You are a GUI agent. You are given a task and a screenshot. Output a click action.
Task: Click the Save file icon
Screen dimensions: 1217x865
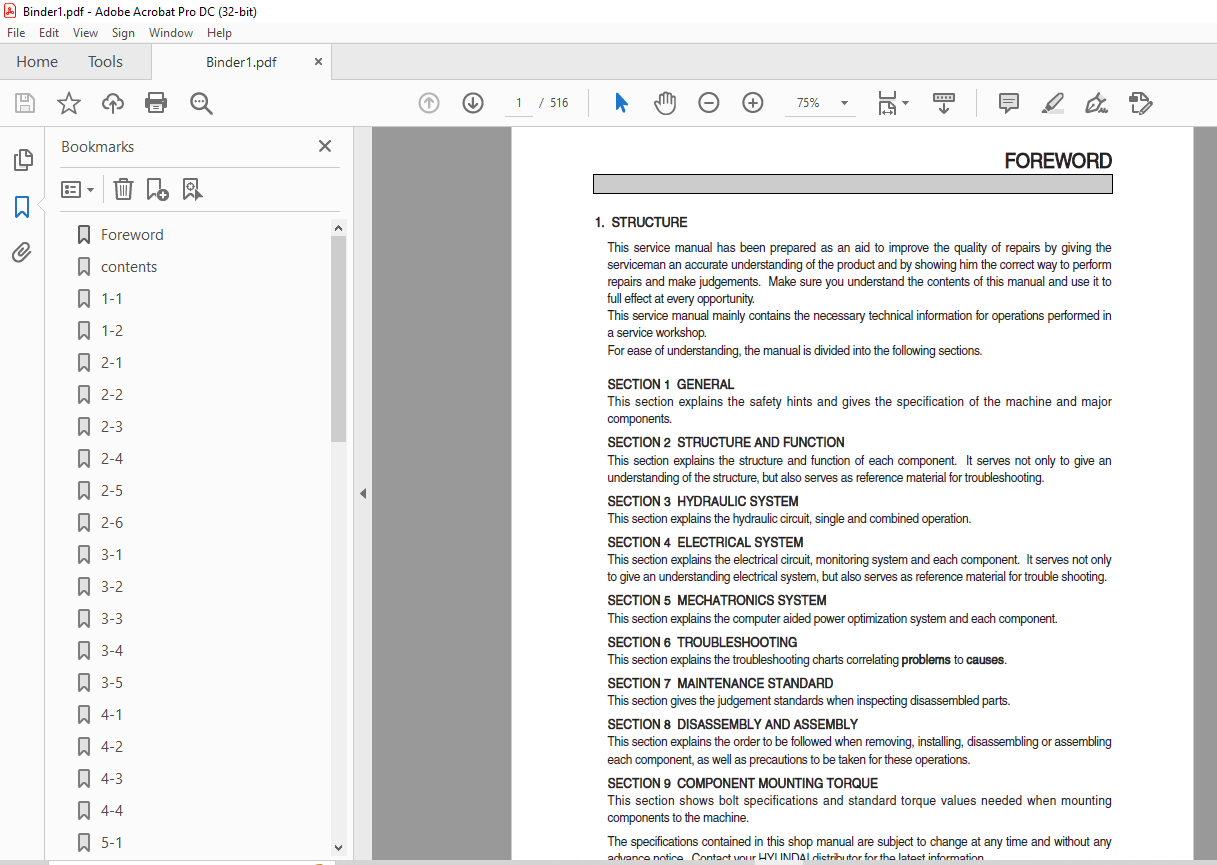(x=25, y=103)
